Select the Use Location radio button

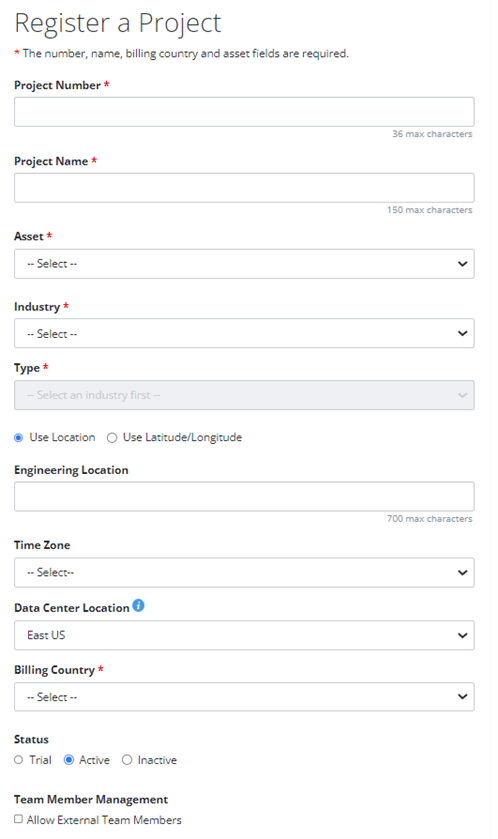[x=19, y=438]
